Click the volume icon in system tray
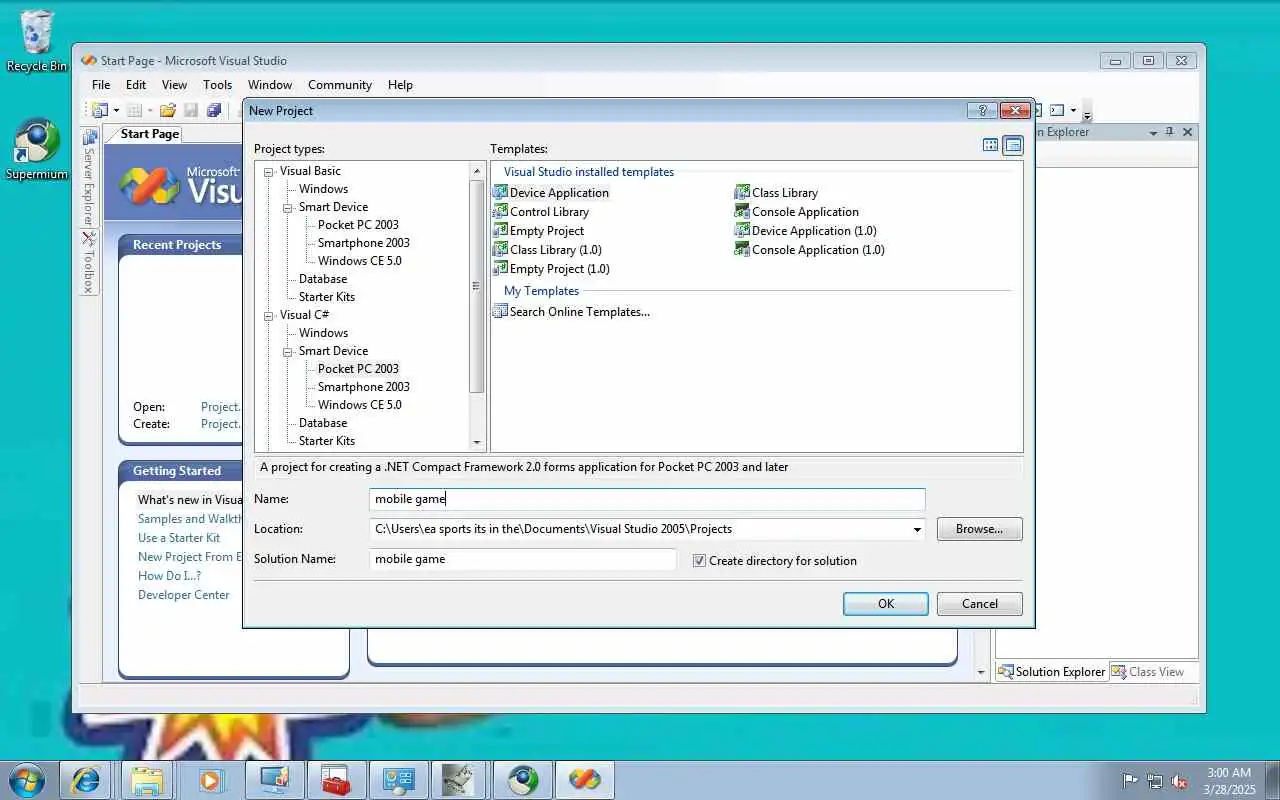Image resolution: width=1280 pixels, height=800 pixels. [x=1180, y=781]
